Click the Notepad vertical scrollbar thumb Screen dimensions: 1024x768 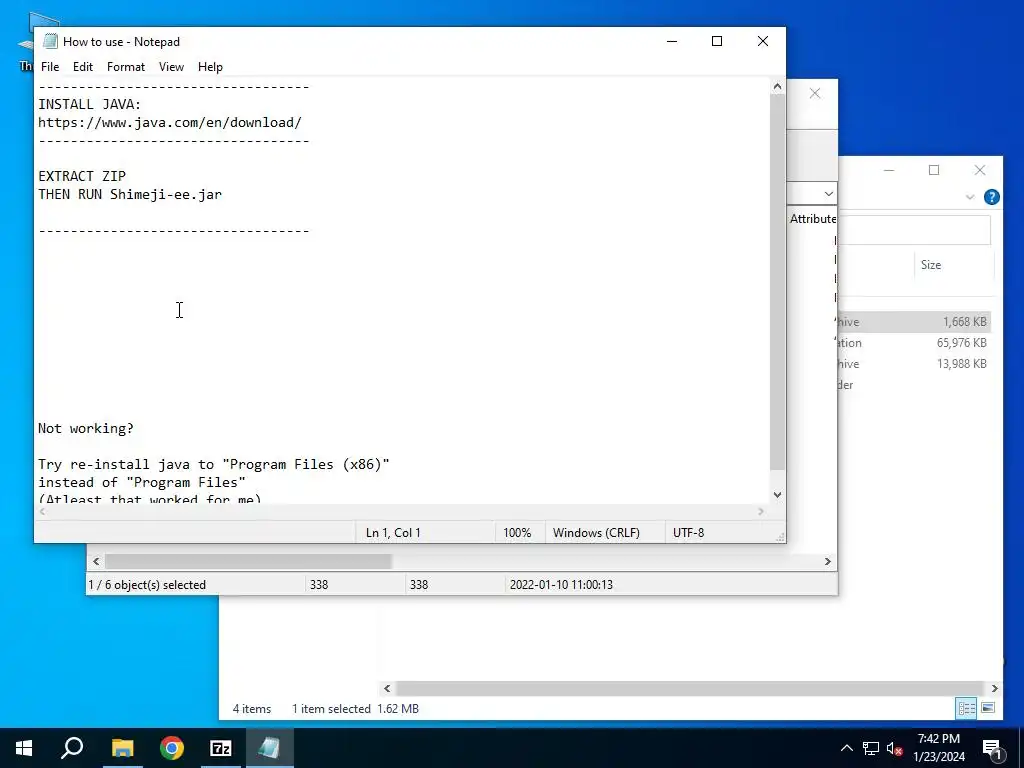(777, 282)
